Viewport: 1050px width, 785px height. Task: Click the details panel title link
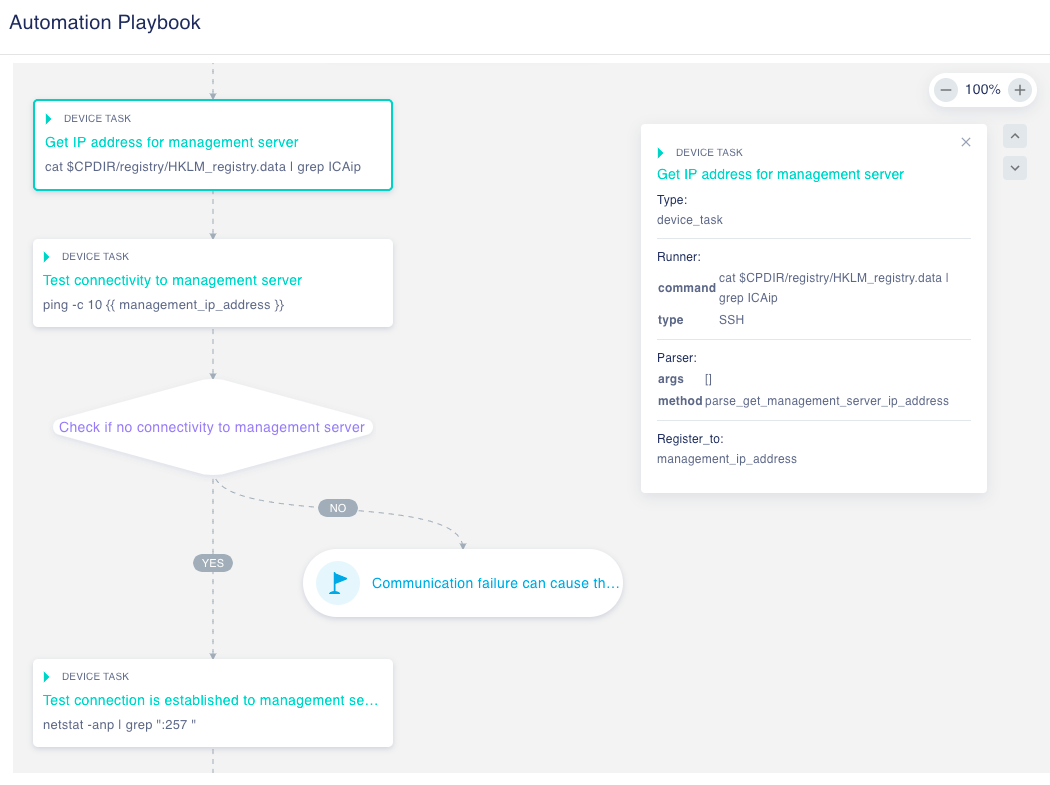[x=780, y=174]
